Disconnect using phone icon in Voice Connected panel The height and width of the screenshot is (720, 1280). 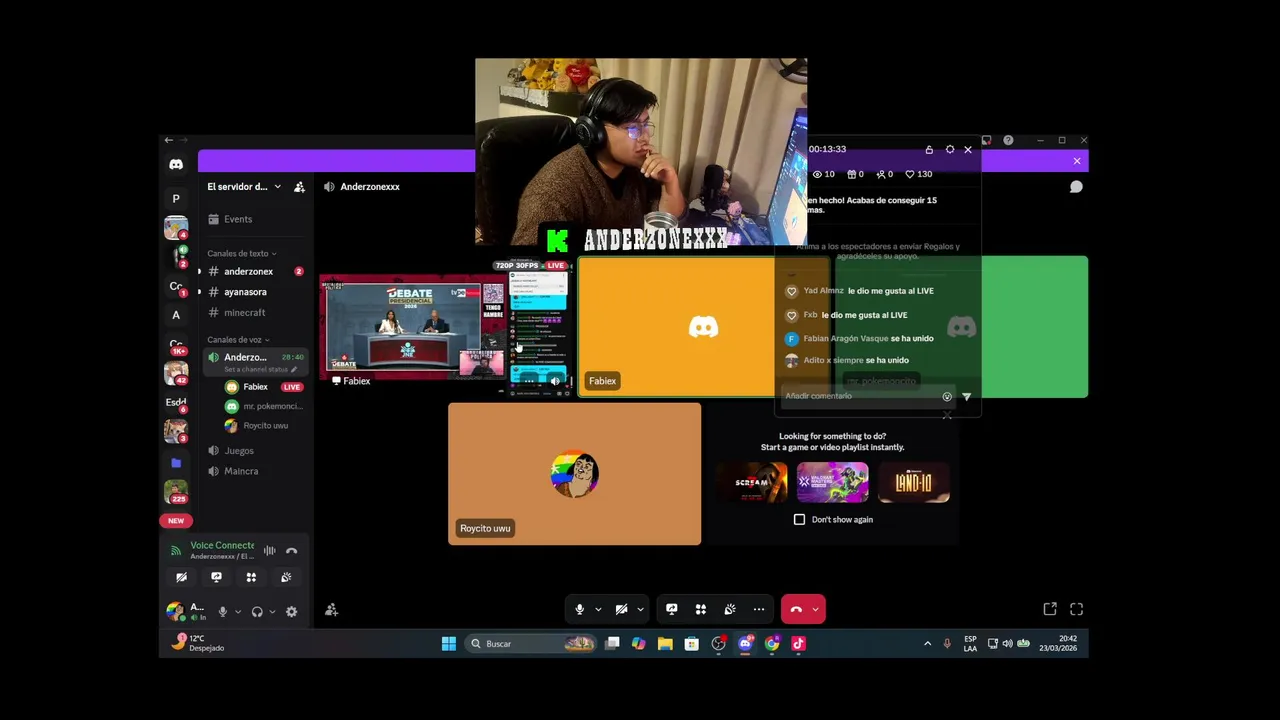291,551
